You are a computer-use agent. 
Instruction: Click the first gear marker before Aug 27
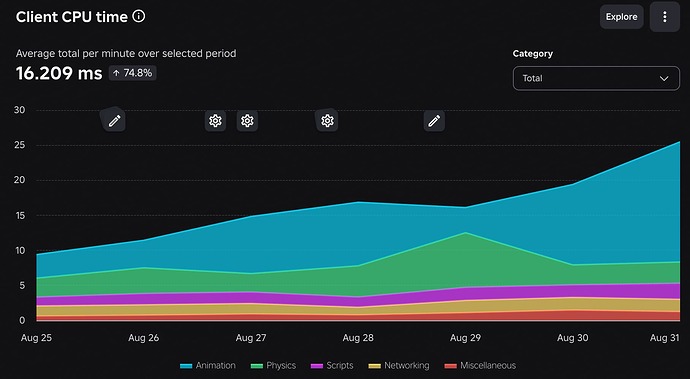point(215,121)
